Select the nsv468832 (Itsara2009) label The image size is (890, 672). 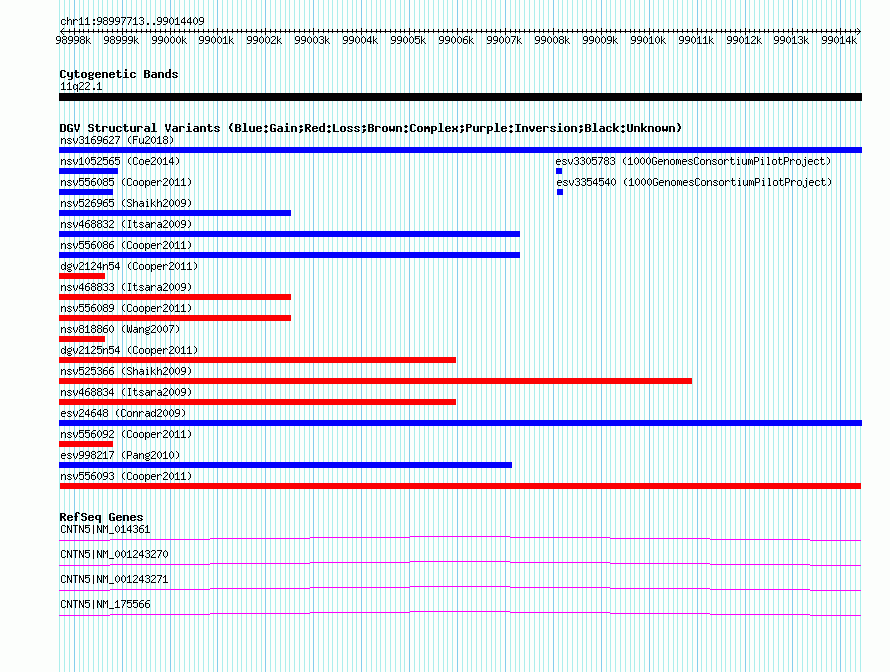tap(126, 224)
